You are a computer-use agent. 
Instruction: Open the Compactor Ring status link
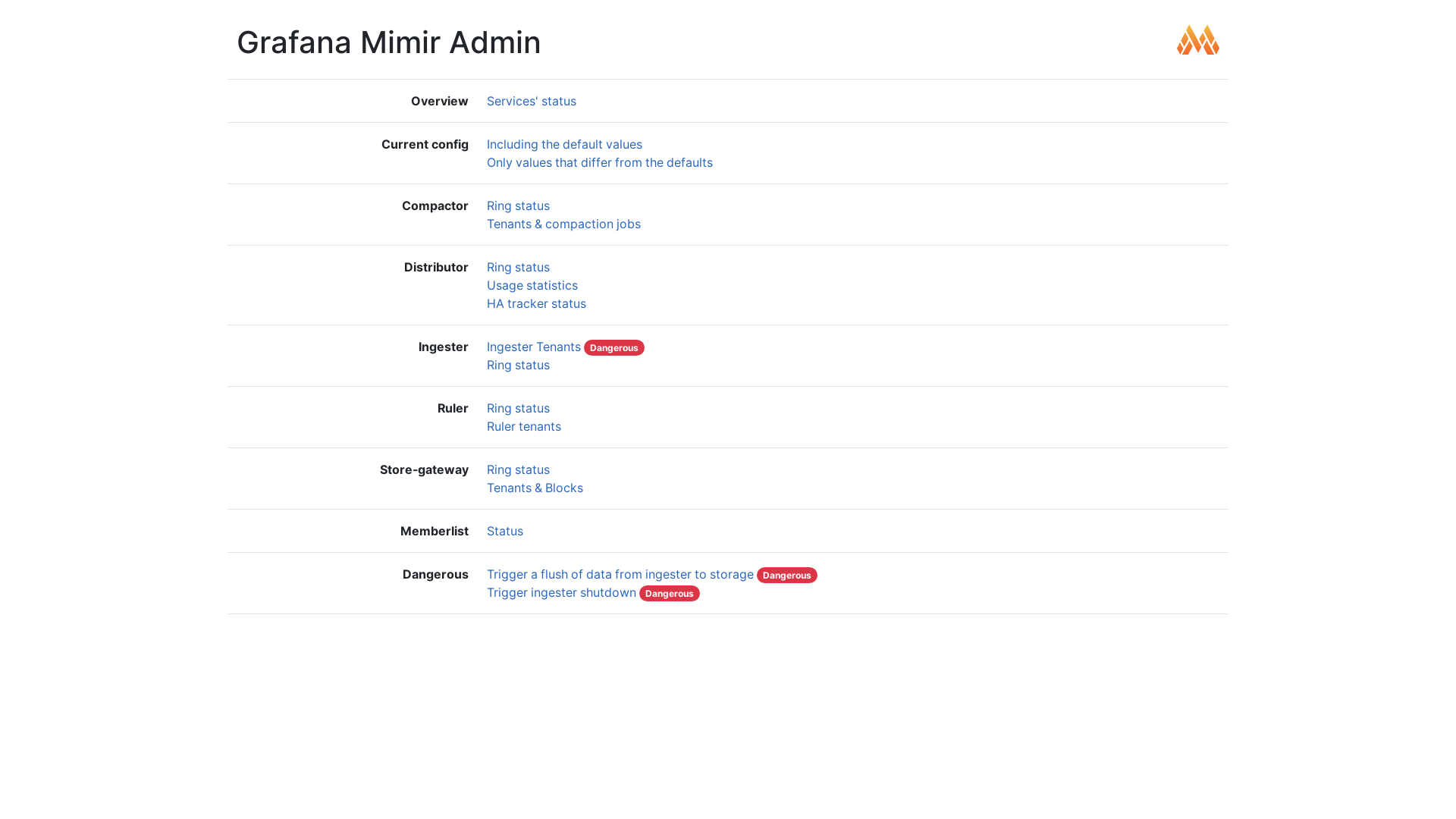(518, 206)
